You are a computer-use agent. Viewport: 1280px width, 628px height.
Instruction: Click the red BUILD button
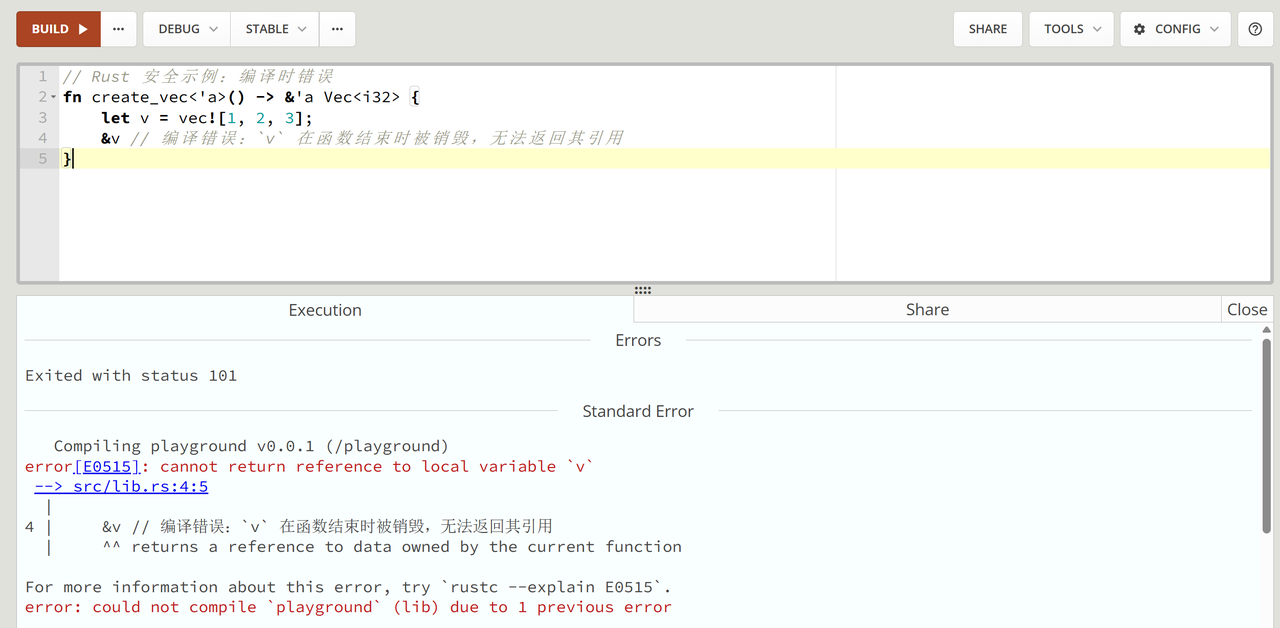pyautogui.click(x=59, y=29)
